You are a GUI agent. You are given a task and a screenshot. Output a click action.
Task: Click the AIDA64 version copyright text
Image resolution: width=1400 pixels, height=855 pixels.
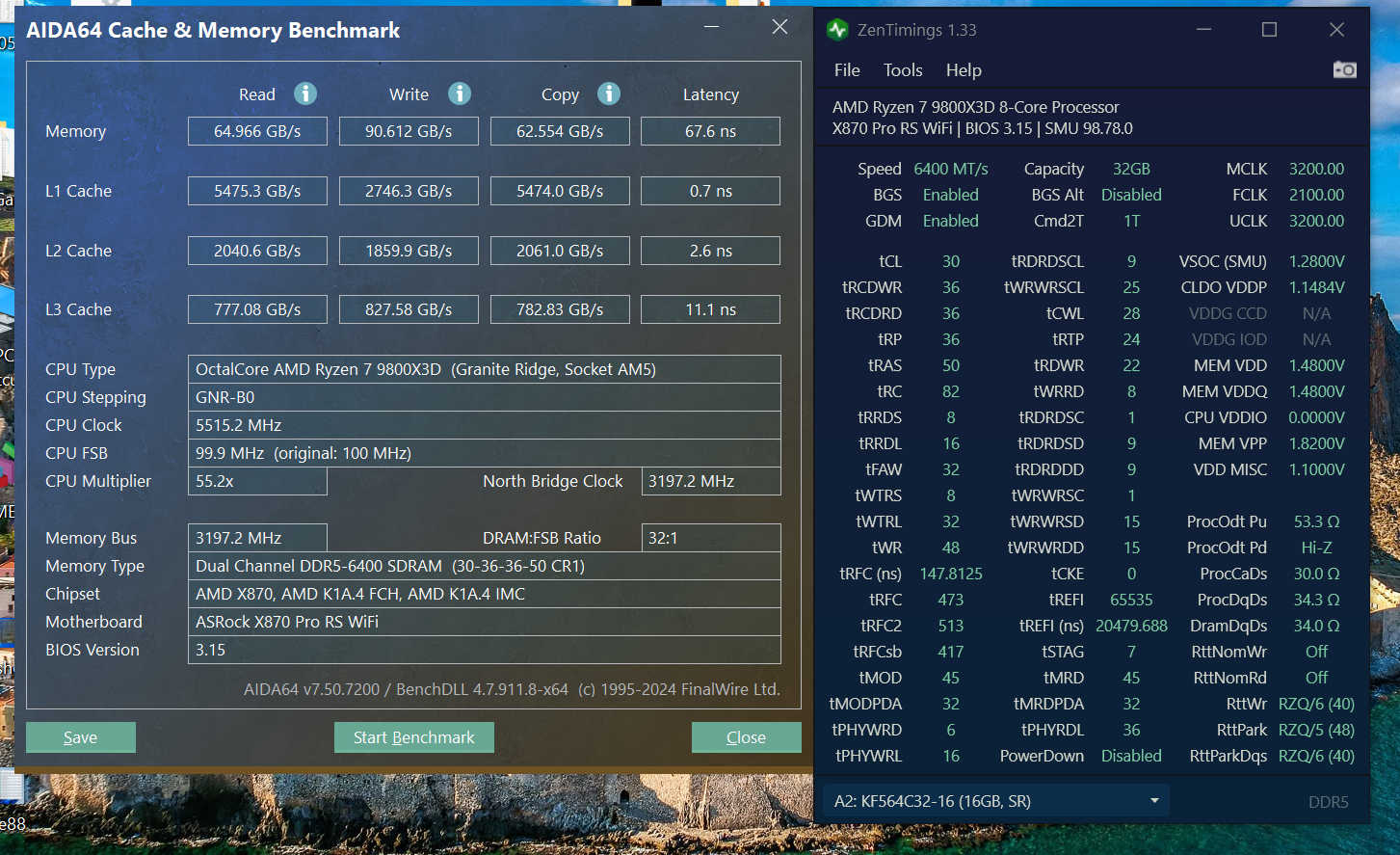pyautogui.click(x=512, y=689)
